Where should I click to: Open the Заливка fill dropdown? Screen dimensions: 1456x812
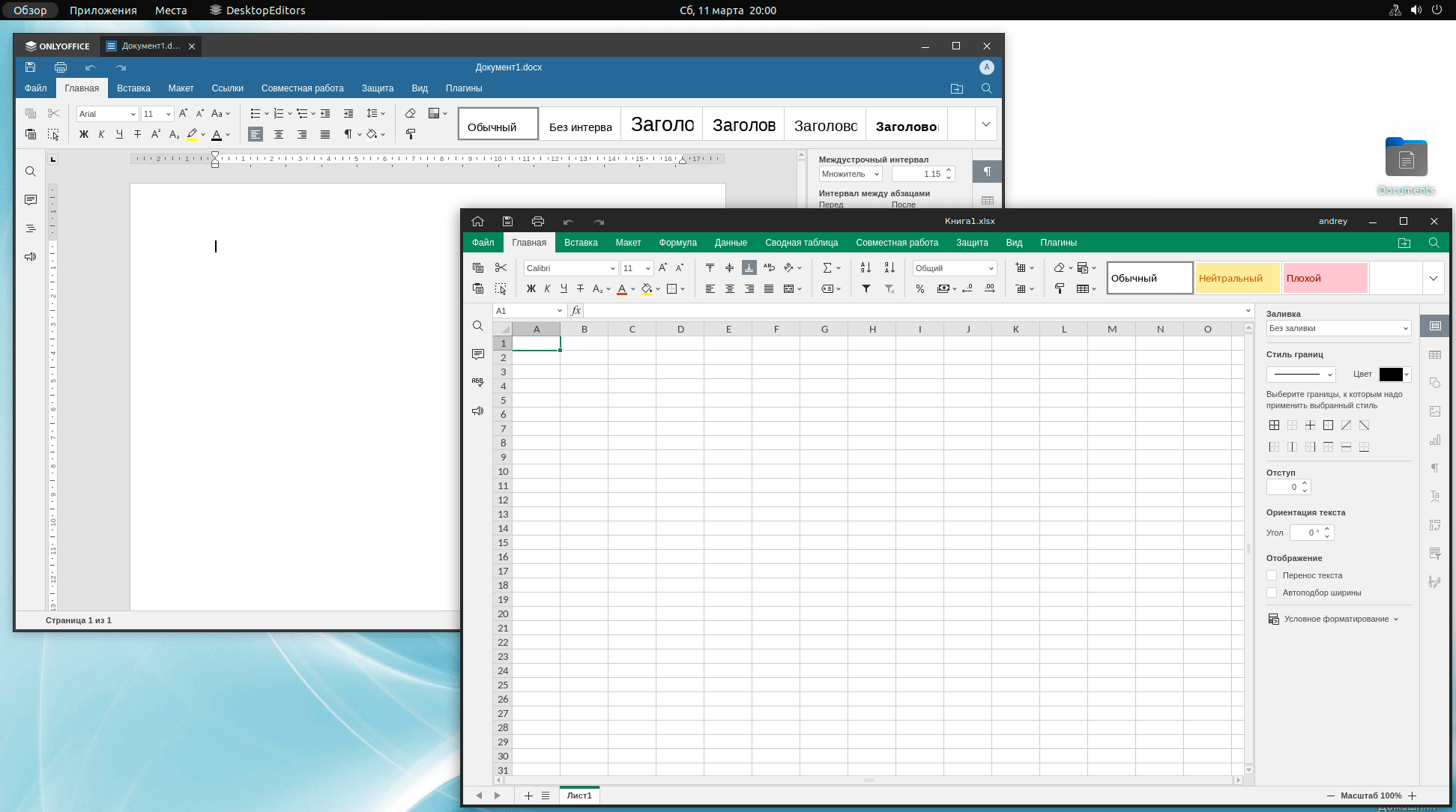click(x=1338, y=328)
